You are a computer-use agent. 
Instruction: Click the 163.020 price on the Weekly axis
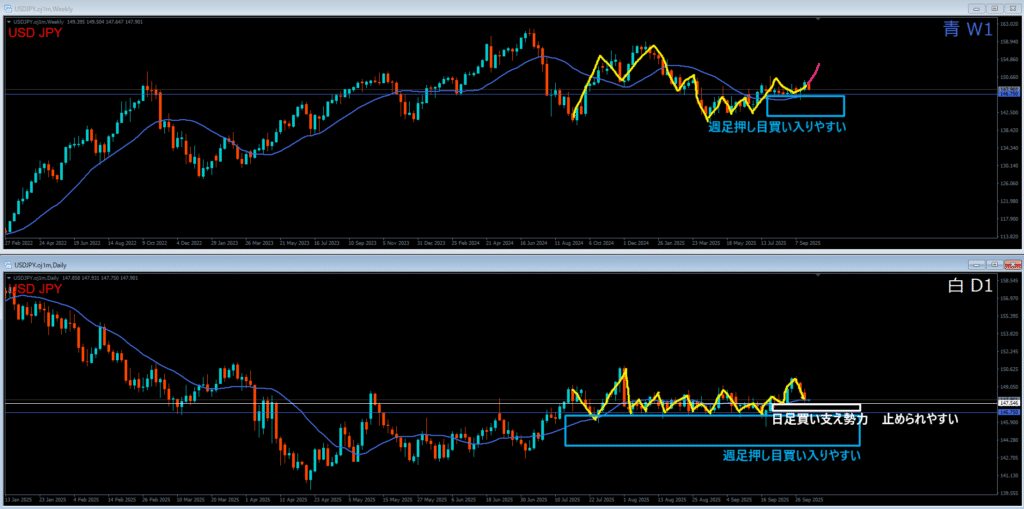pos(1009,24)
